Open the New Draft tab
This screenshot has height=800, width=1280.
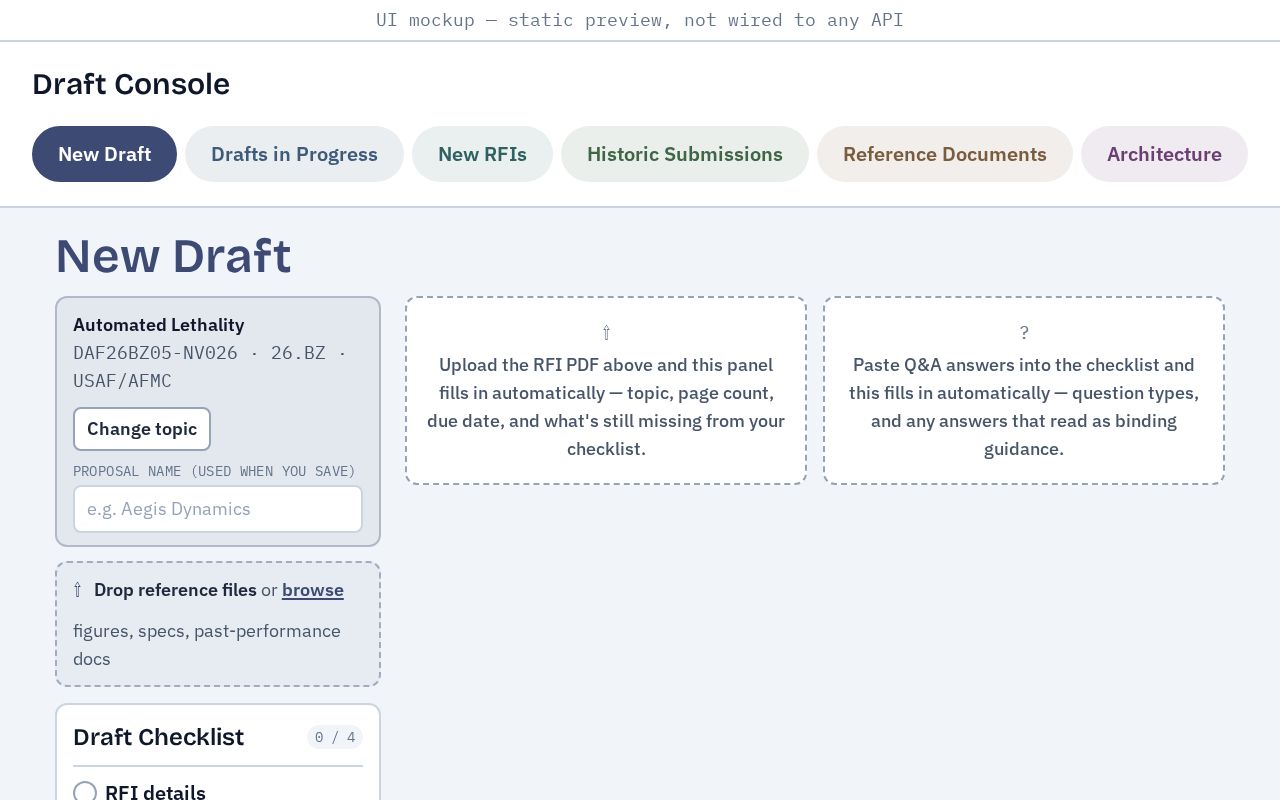pyautogui.click(x=104, y=154)
